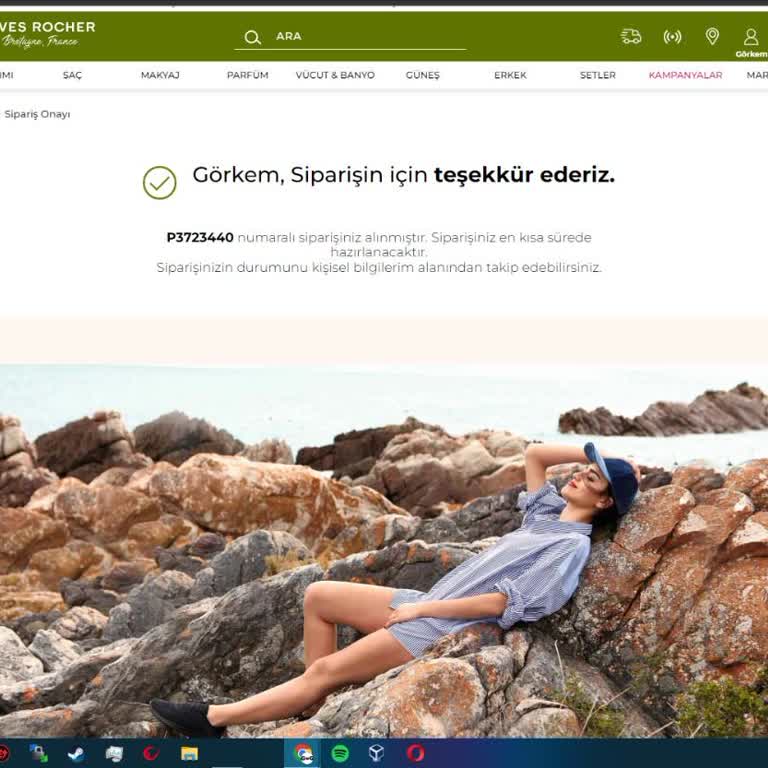This screenshot has height=768, width=768.
Task: Open the network transfer taskbar icon
Action: [38, 753]
